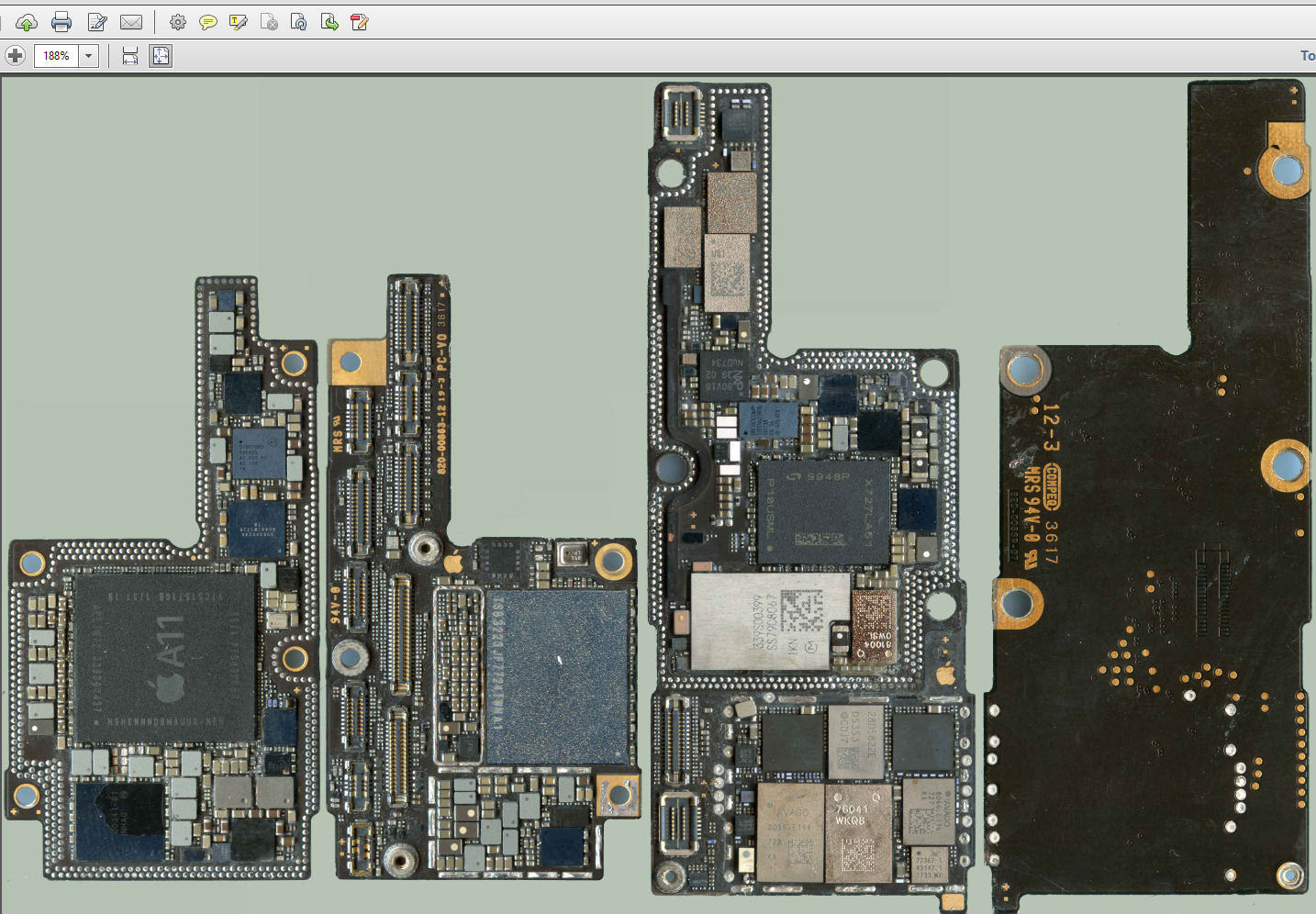Open the redact/edit PDF pencil icon
This screenshot has height=914, width=1316.
coord(360,22)
